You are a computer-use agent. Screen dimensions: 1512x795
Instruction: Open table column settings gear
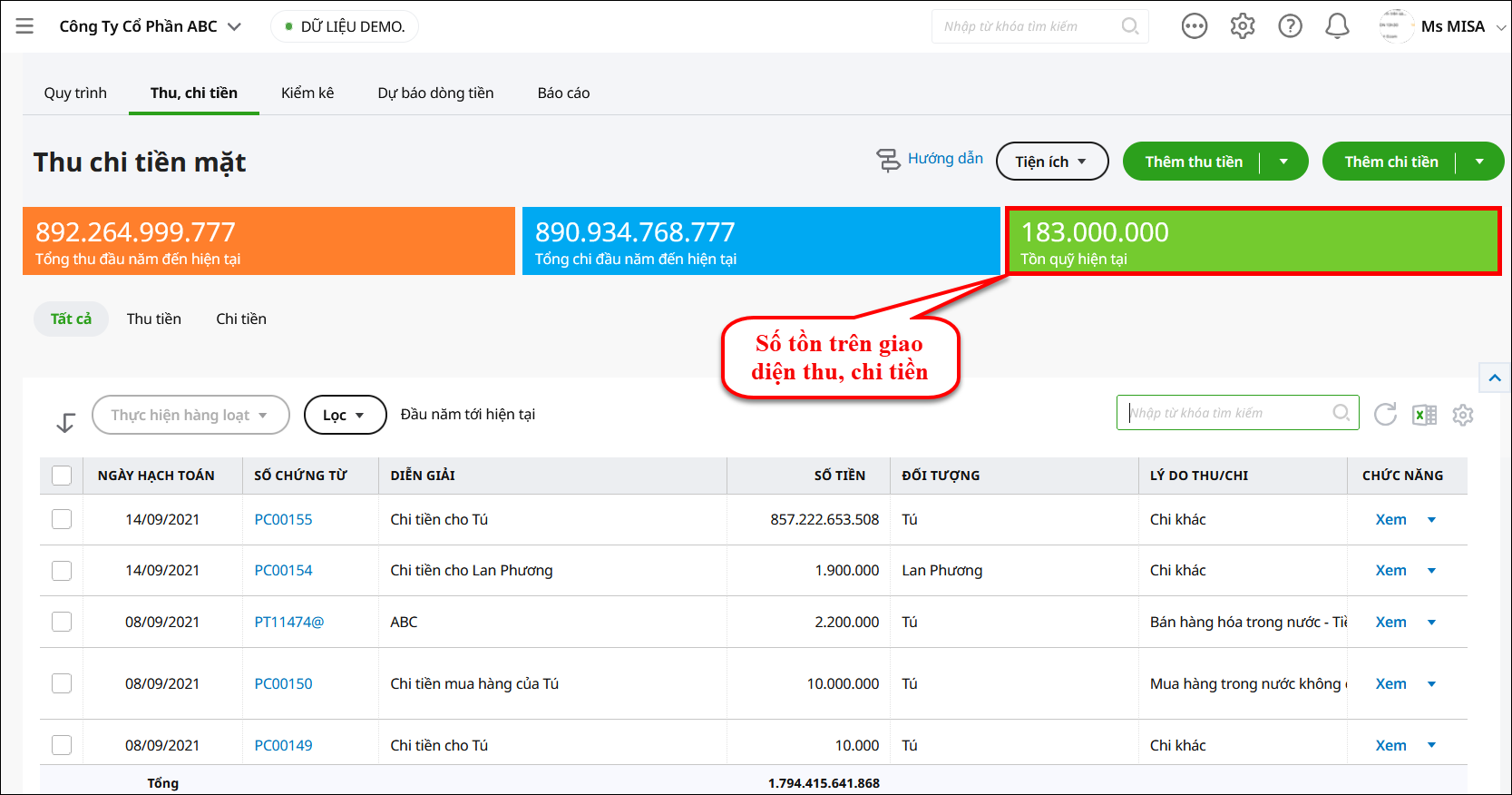point(1462,415)
